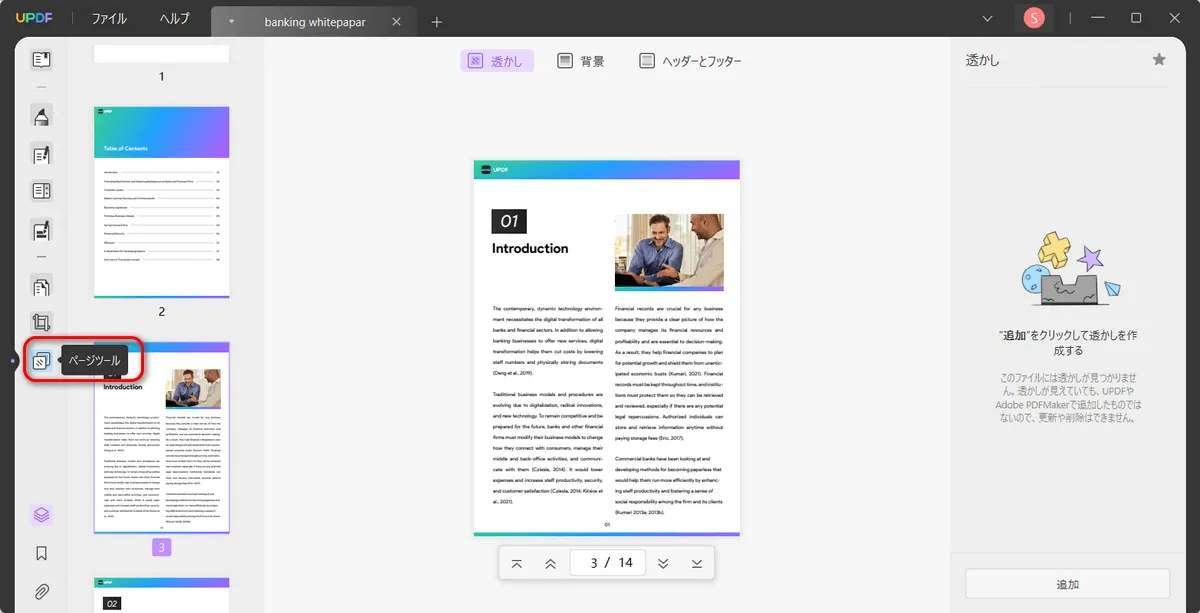The height and width of the screenshot is (613, 1200).
Task: Open the Prepare Form tool icon
Action: pos(41,192)
